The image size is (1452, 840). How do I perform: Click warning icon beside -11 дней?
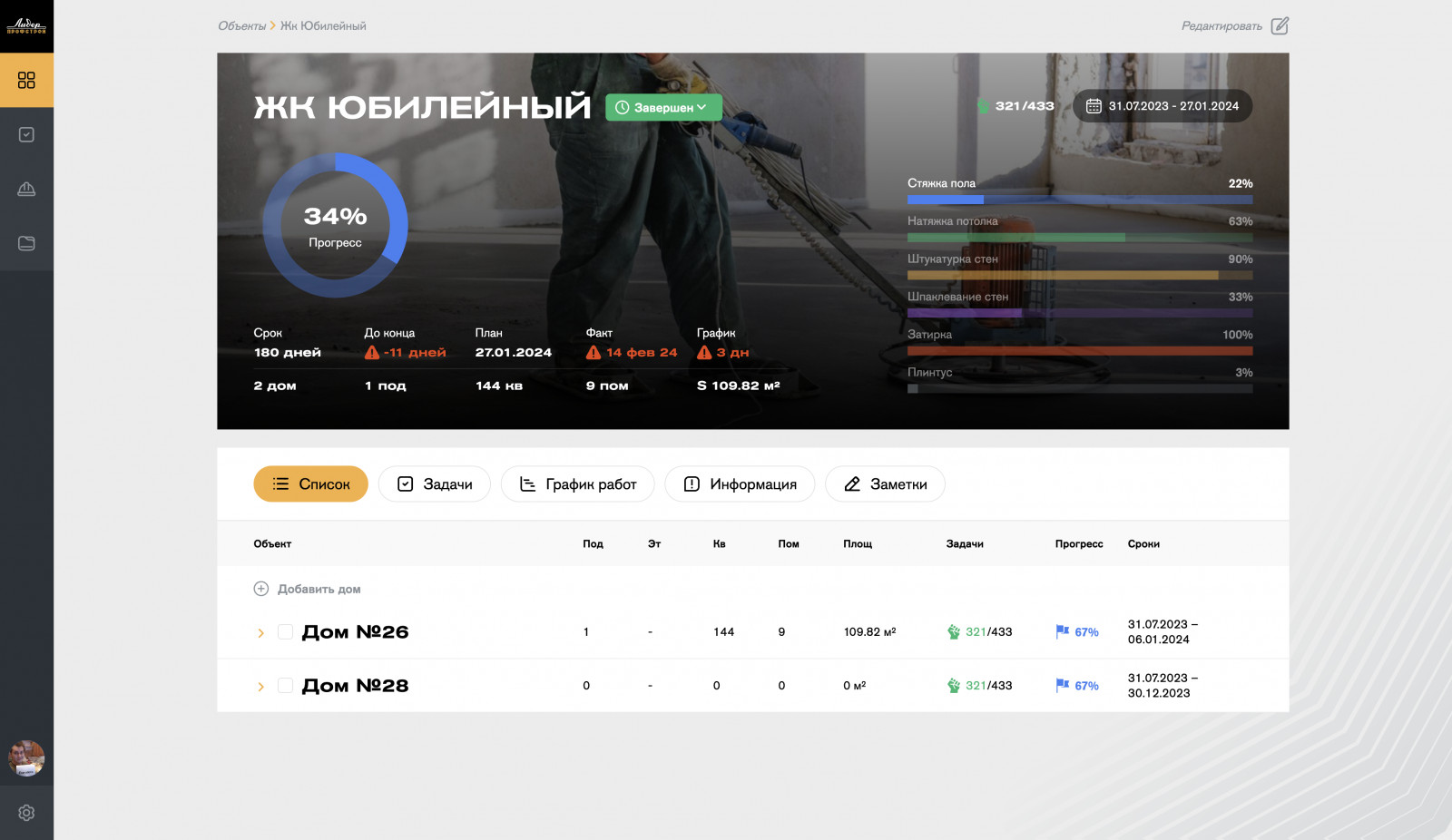click(372, 352)
